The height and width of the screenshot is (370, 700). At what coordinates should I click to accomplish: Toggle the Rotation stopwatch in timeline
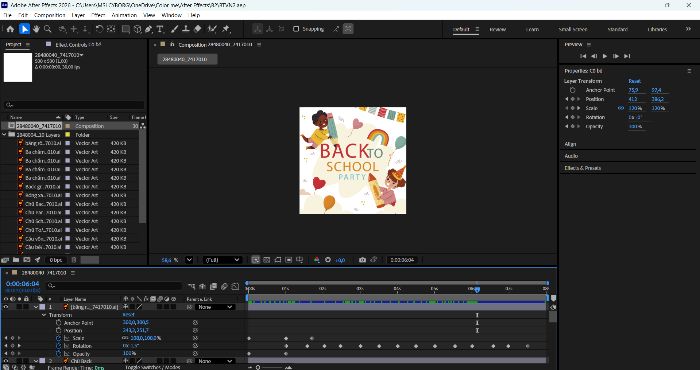(58, 346)
